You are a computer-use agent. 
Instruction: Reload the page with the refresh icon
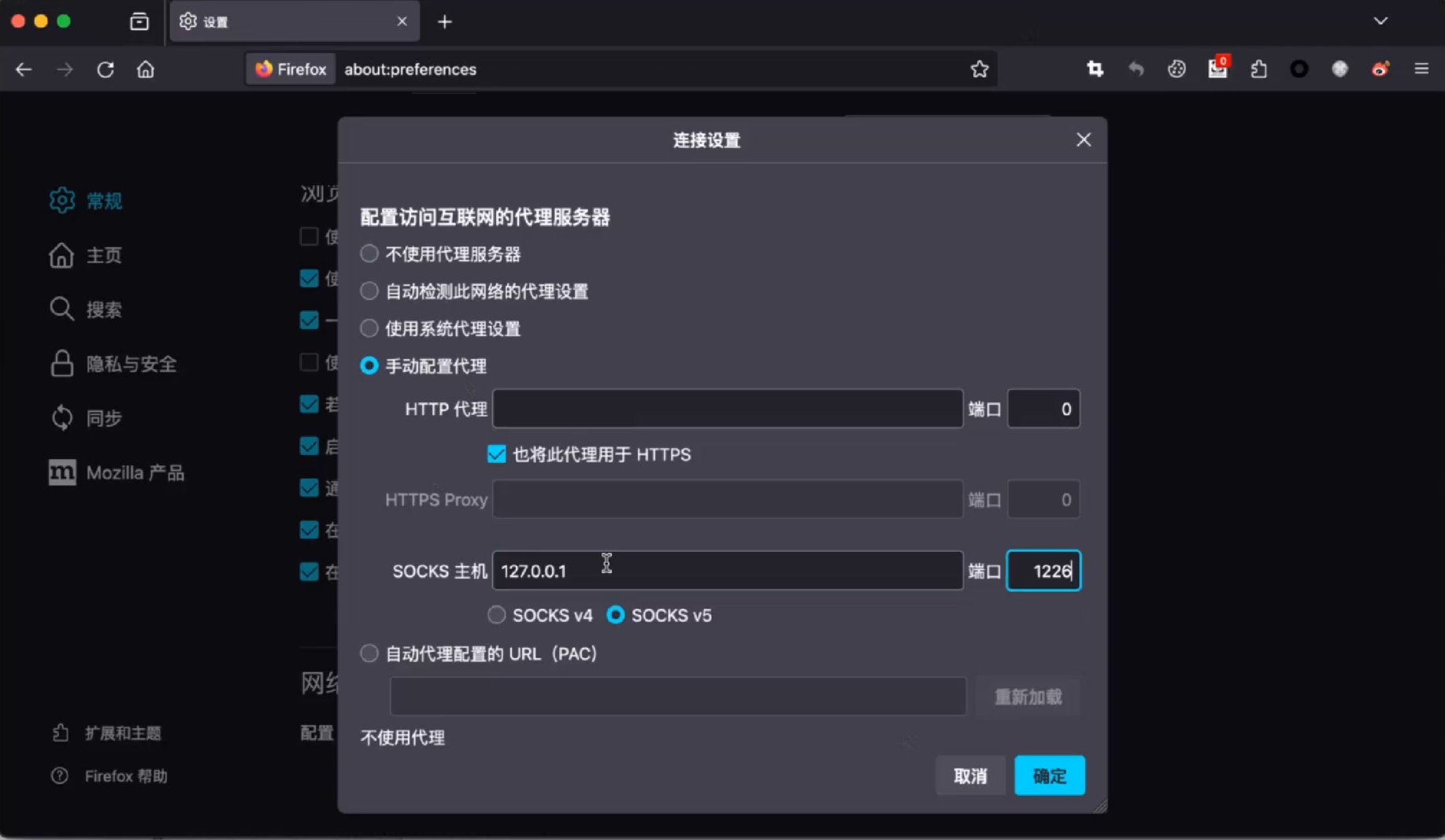pyautogui.click(x=106, y=69)
